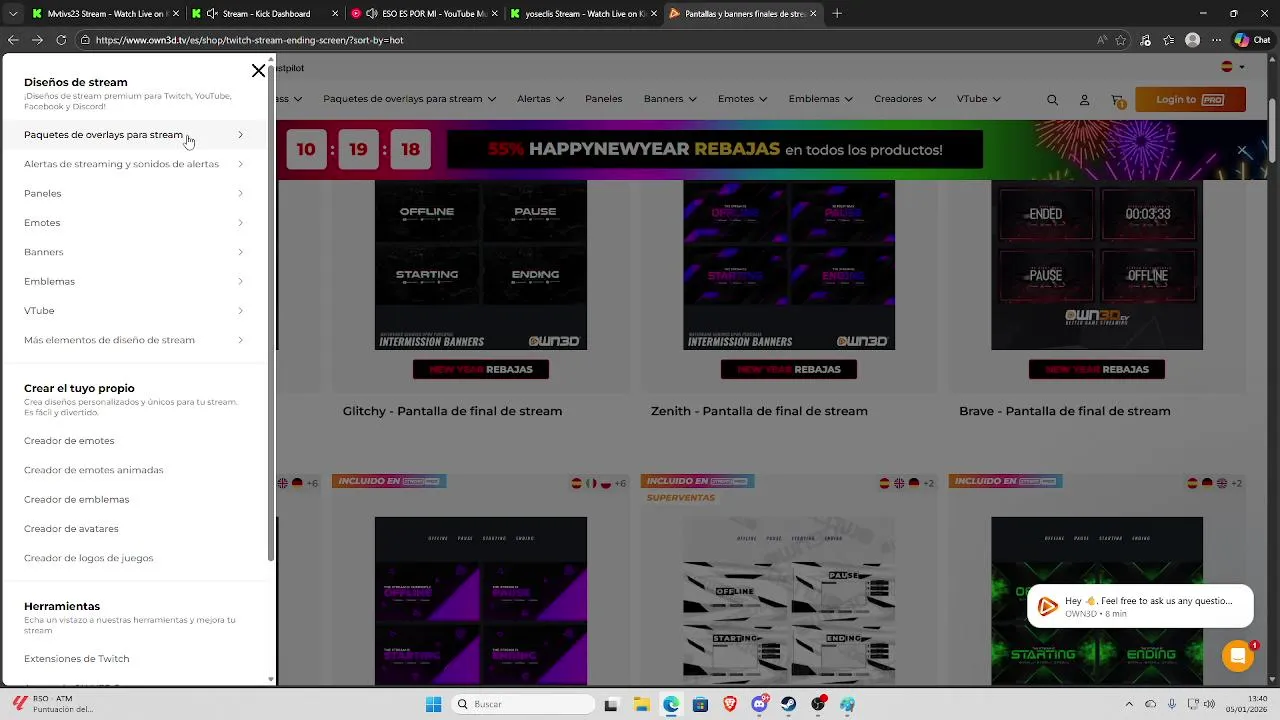Open Creador de emotes link

[x=69, y=441]
